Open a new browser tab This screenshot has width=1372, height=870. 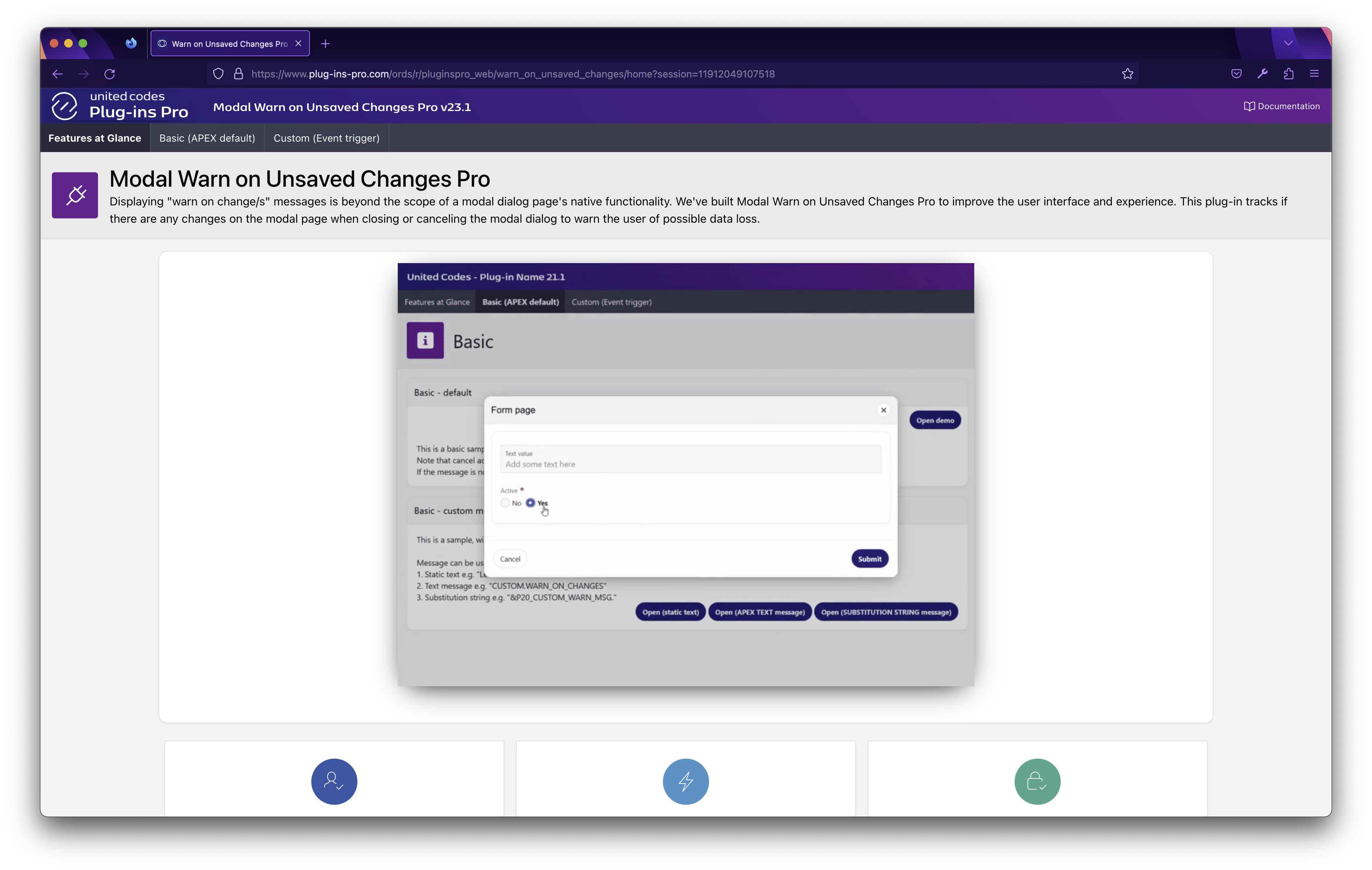pos(325,44)
